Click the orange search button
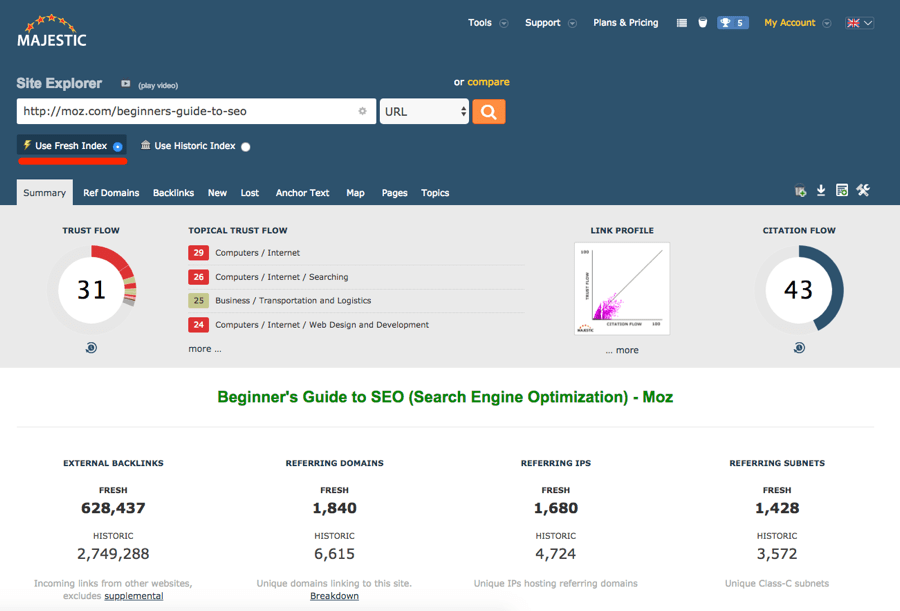The width and height of the screenshot is (900, 611). coord(489,111)
